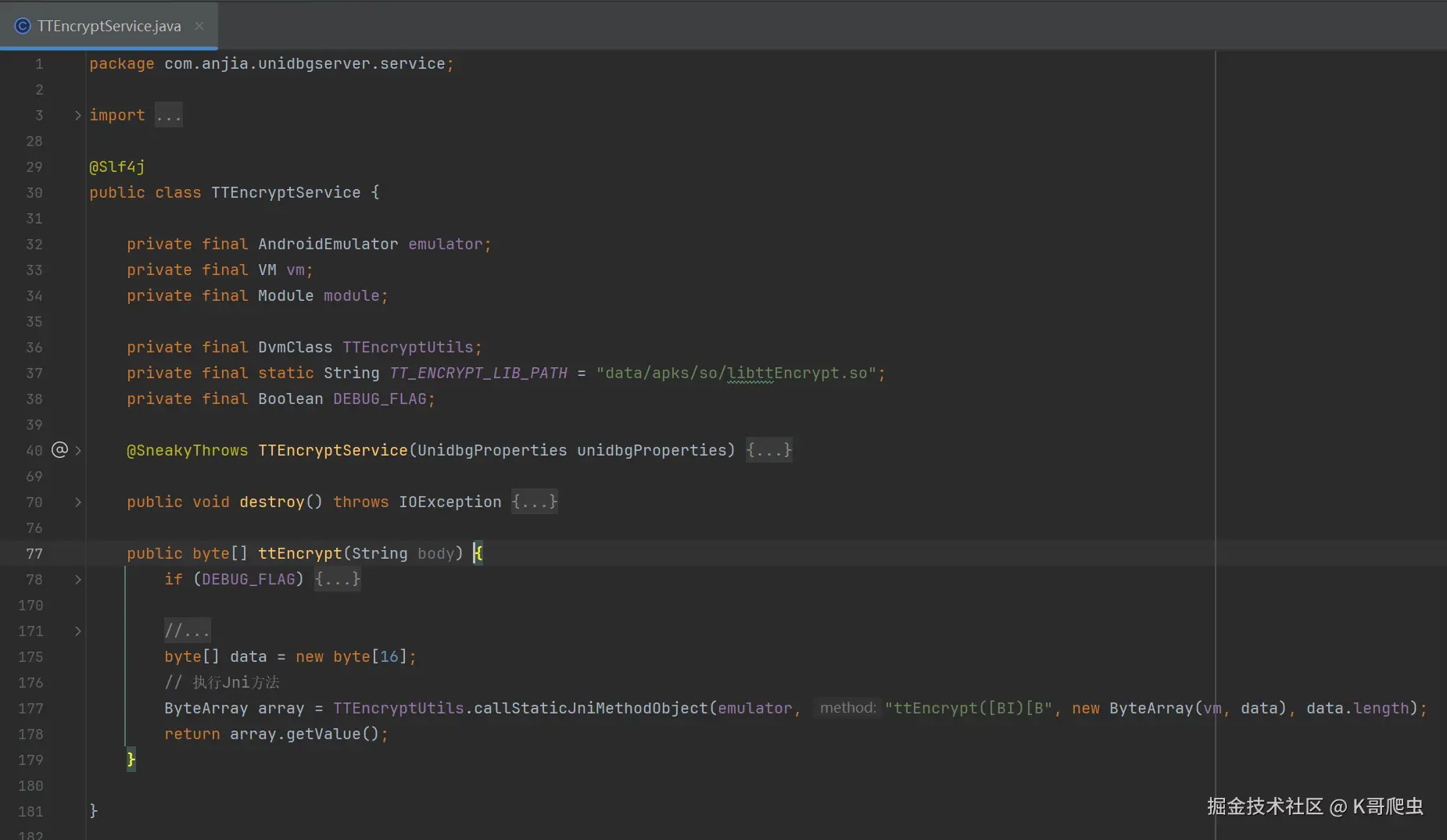Click 'new byte[16]' on line 175
This screenshot has height=840, width=1447.
[352, 656]
